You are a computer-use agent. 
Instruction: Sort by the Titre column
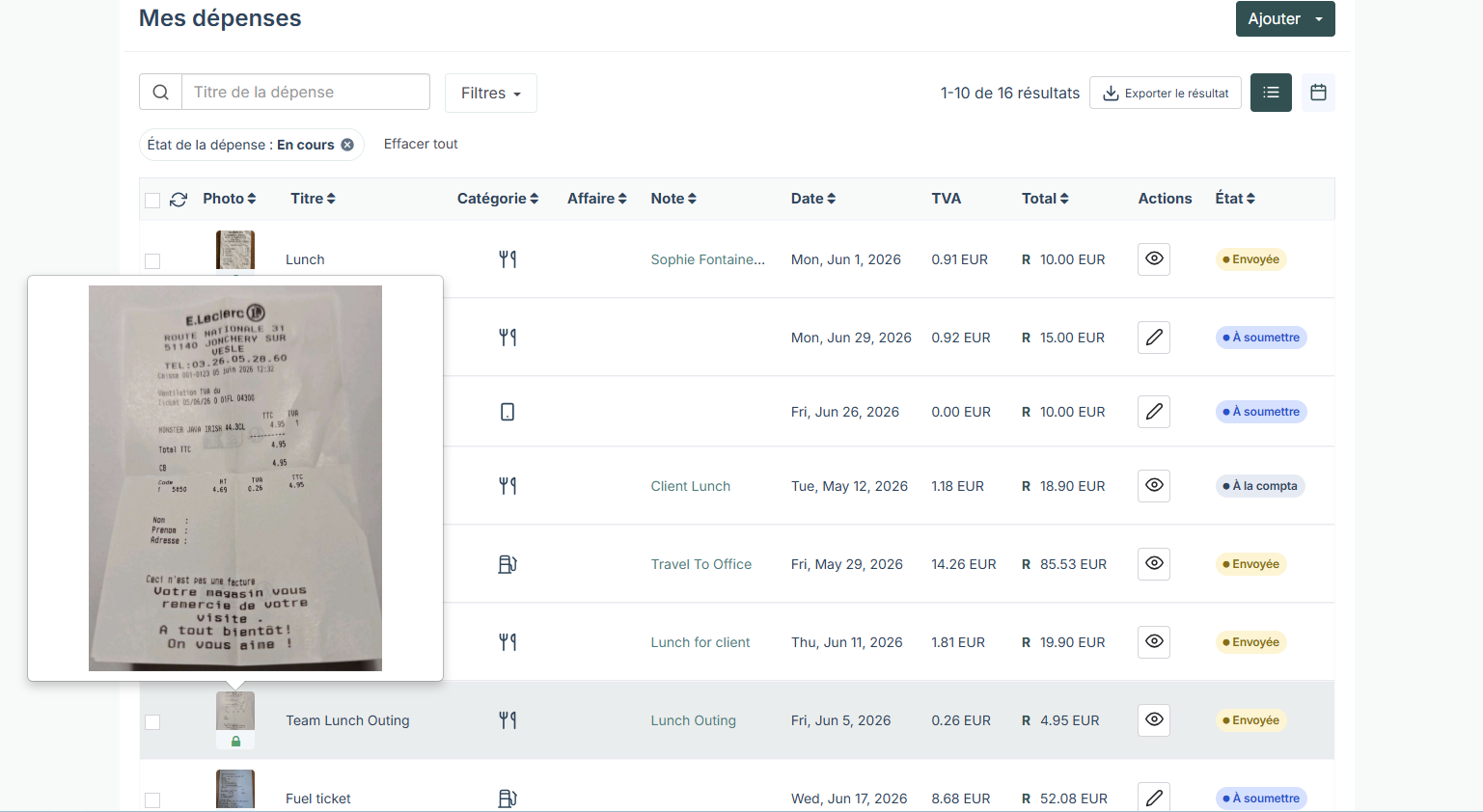pos(313,199)
